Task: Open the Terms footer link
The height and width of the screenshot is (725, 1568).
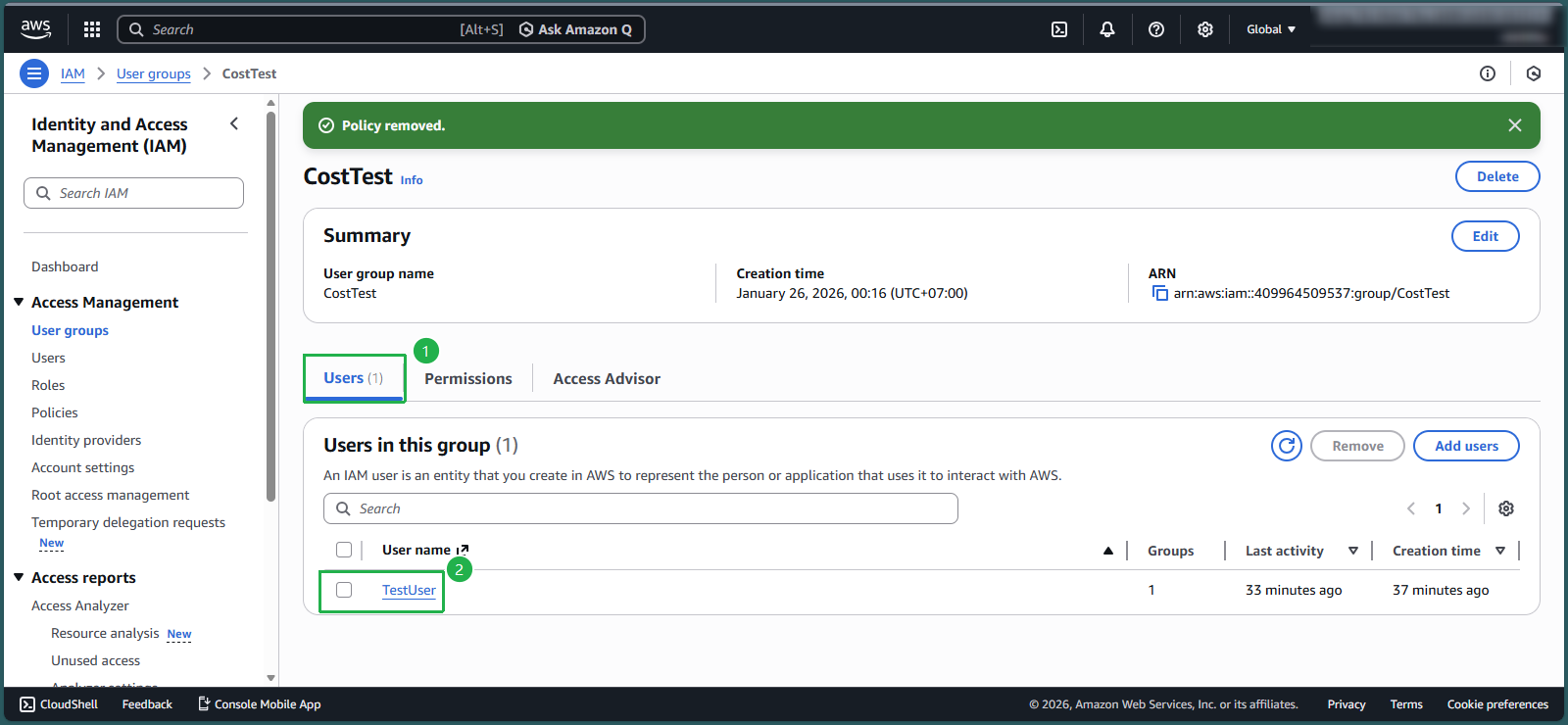Action: (1406, 704)
